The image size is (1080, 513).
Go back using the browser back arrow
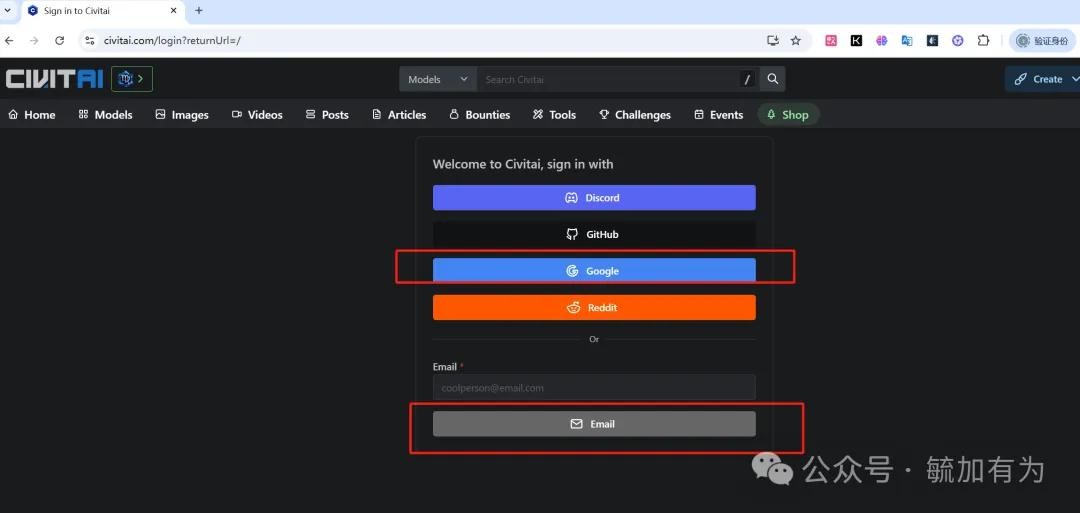(10, 41)
